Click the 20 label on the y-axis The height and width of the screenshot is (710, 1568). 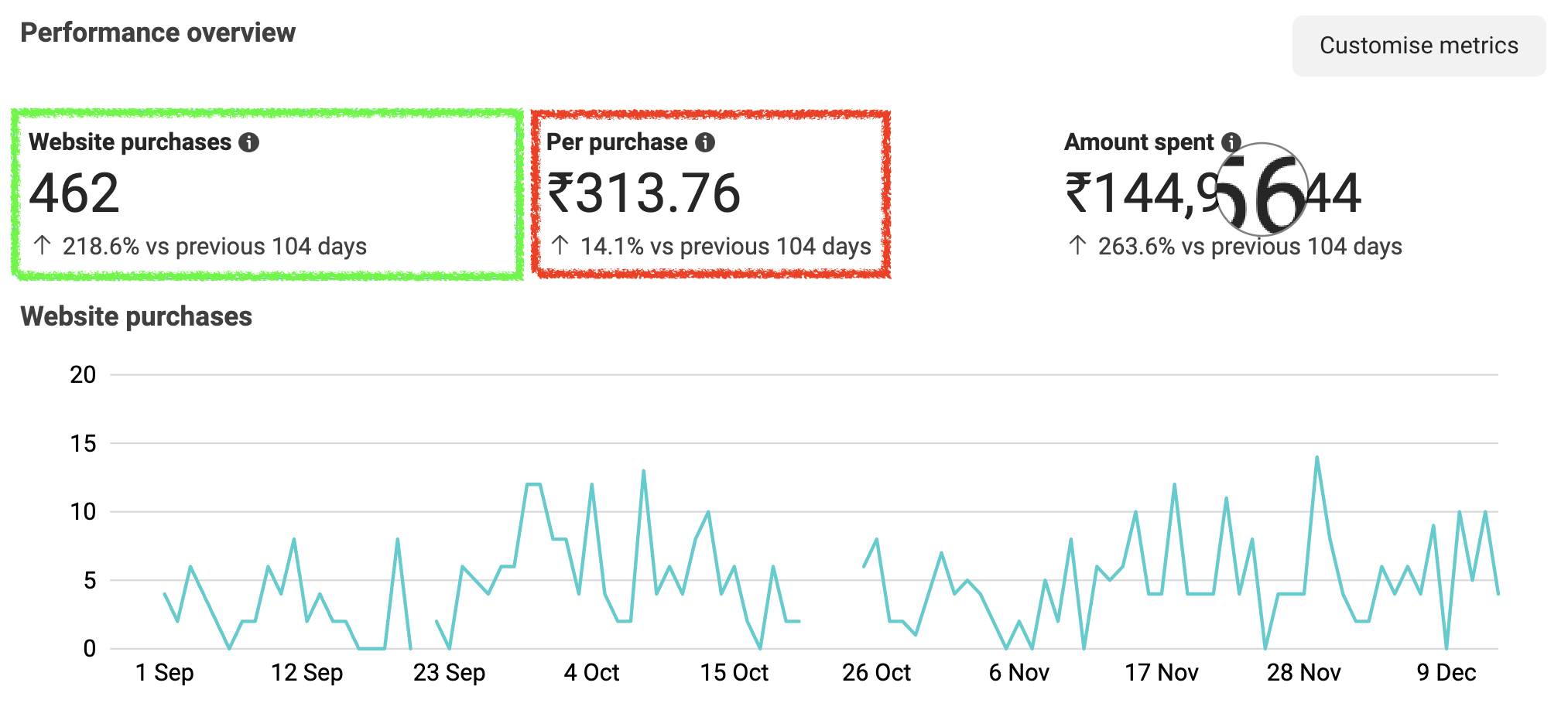(x=83, y=375)
